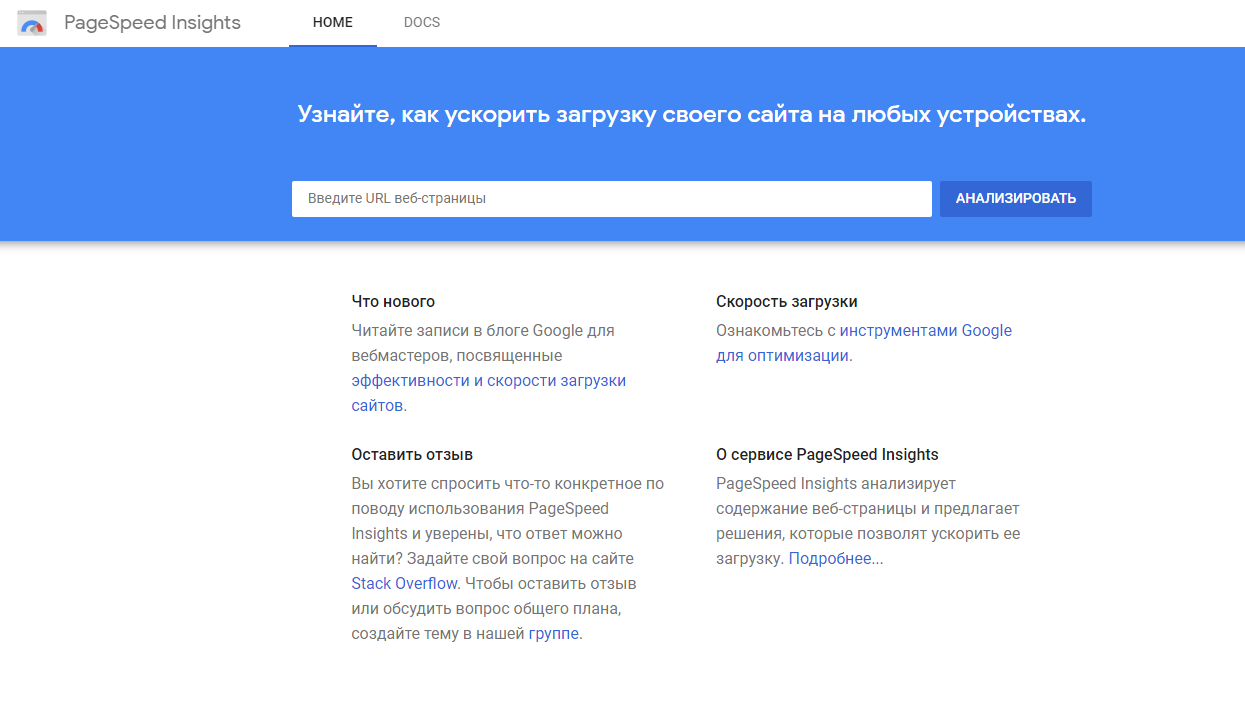This screenshot has height=701, width=1245.
Task: Open the HOME tab
Action: pos(333,23)
